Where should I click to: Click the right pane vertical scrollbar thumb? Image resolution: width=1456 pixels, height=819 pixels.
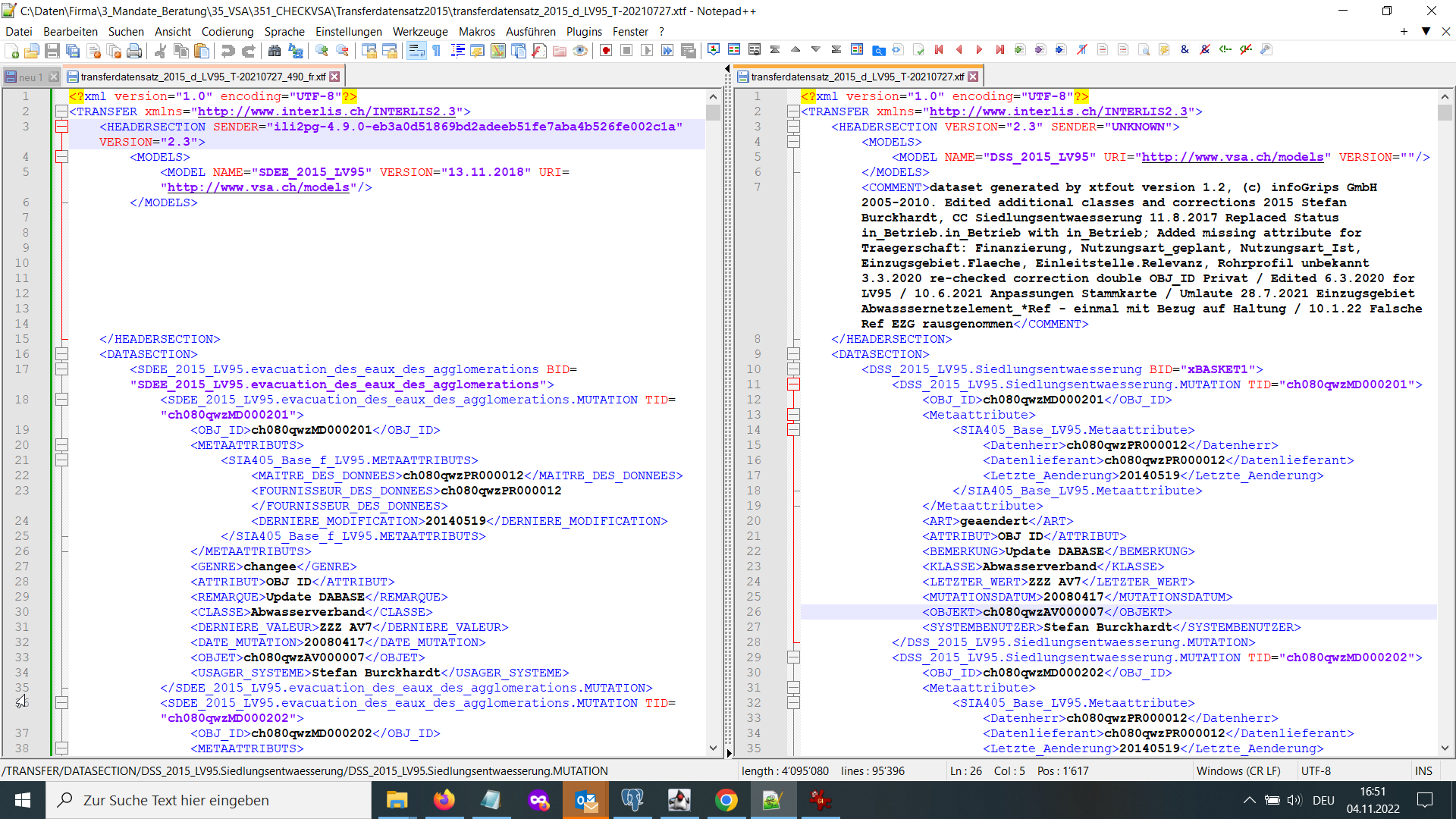click(1445, 113)
